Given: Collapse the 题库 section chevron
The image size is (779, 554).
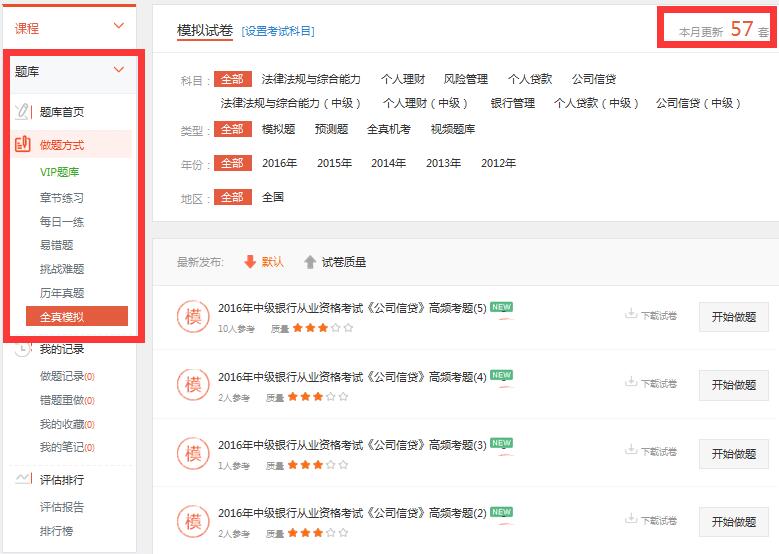Looking at the screenshot, I should pyautogui.click(x=119, y=69).
